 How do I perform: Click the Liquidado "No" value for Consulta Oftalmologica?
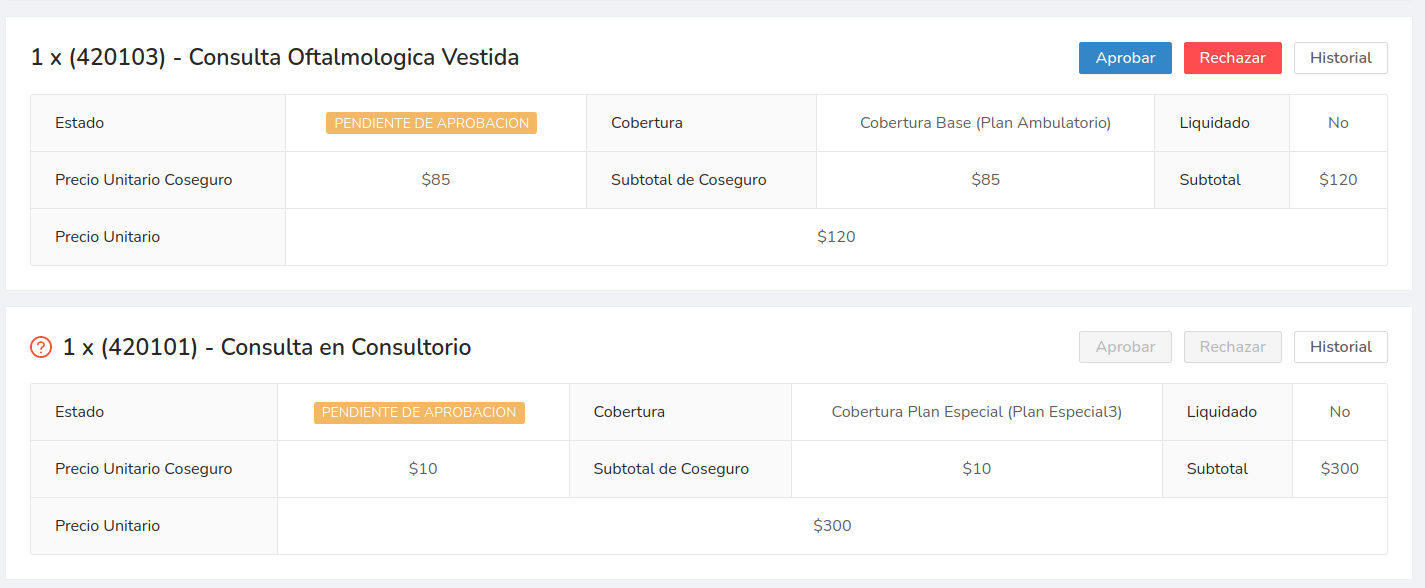click(x=1338, y=123)
